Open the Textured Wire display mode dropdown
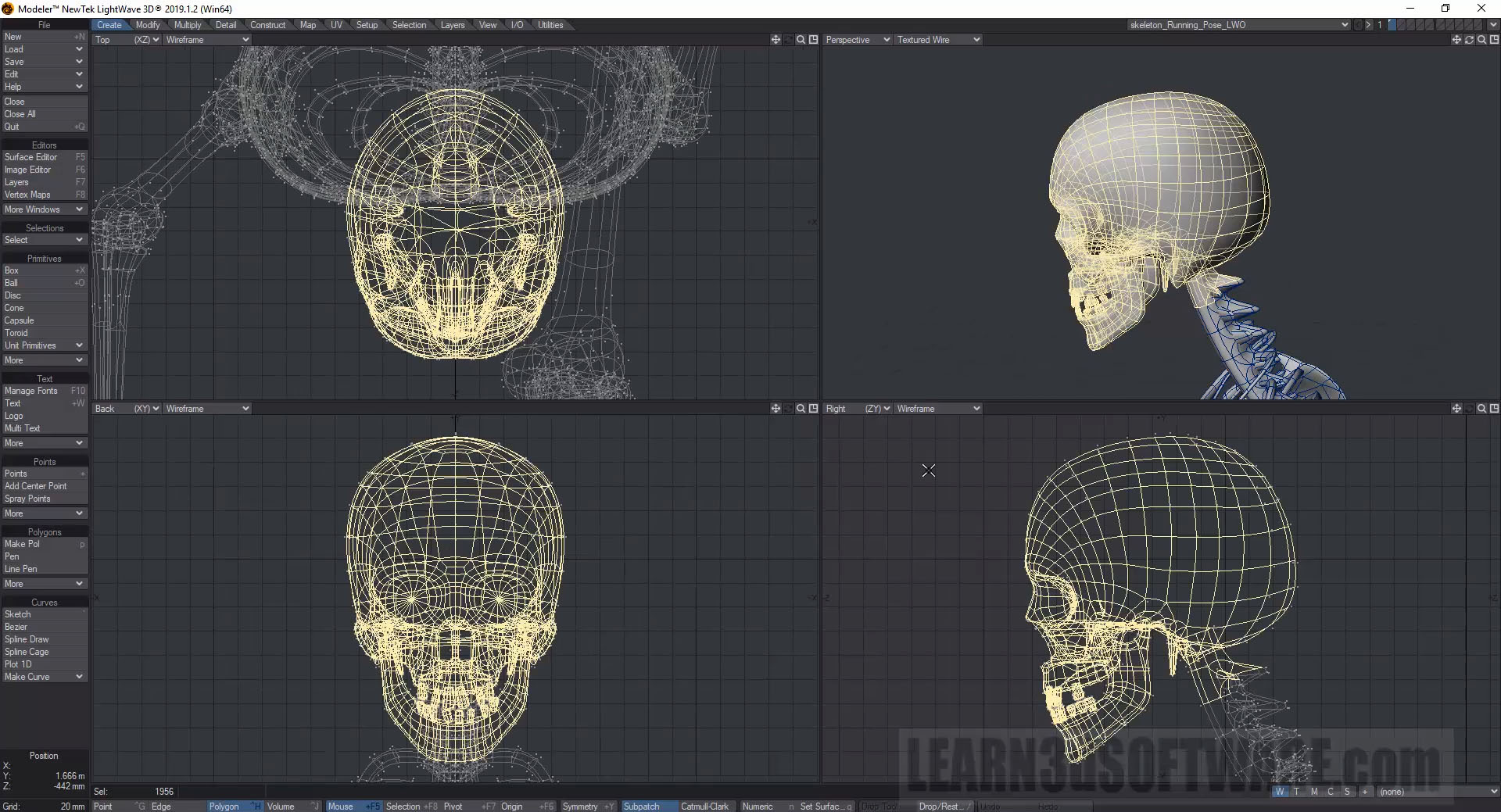This screenshot has width=1501, height=812. pos(937,40)
